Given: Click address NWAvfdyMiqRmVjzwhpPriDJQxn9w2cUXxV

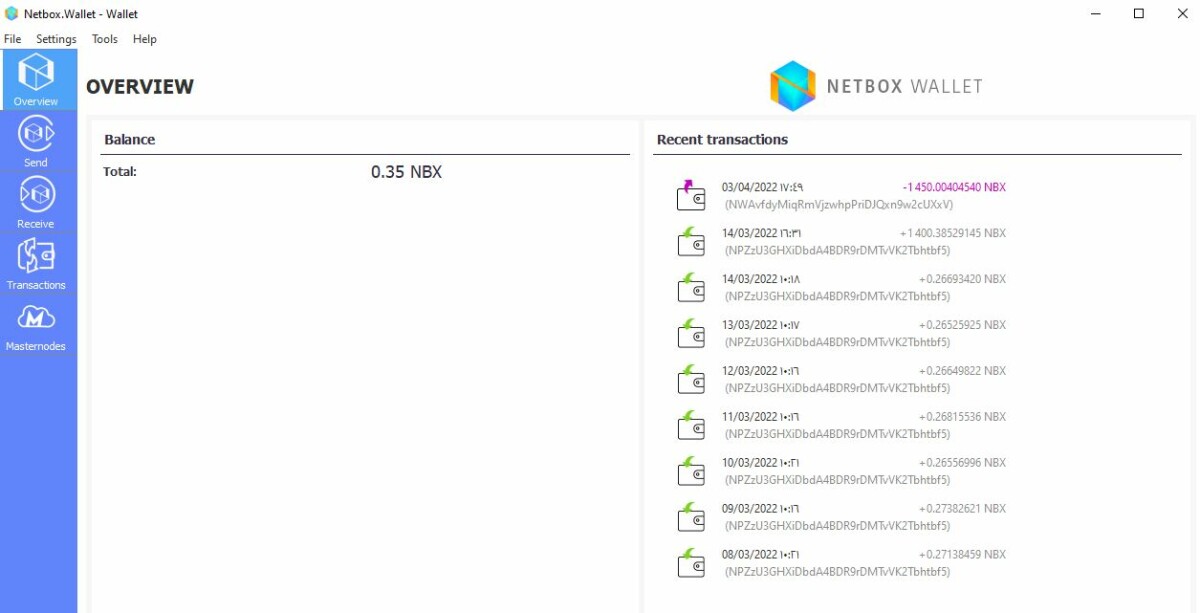Looking at the screenshot, I should pyautogui.click(x=838, y=204).
